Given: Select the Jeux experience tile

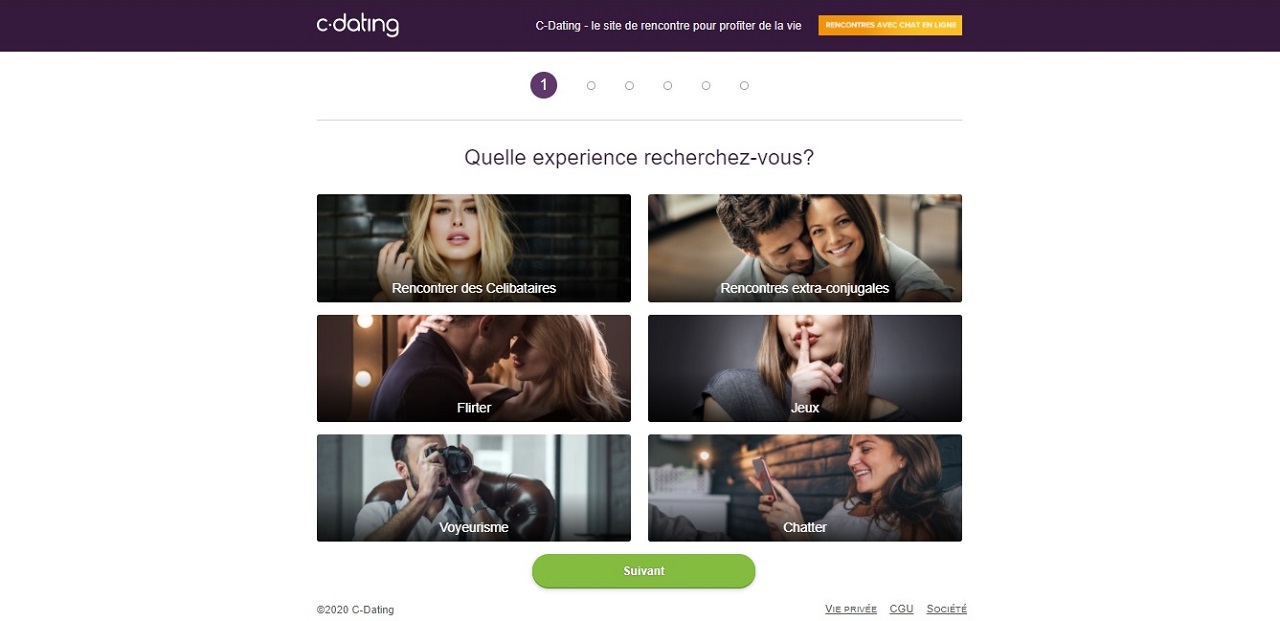Looking at the screenshot, I should click(x=805, y=368).
